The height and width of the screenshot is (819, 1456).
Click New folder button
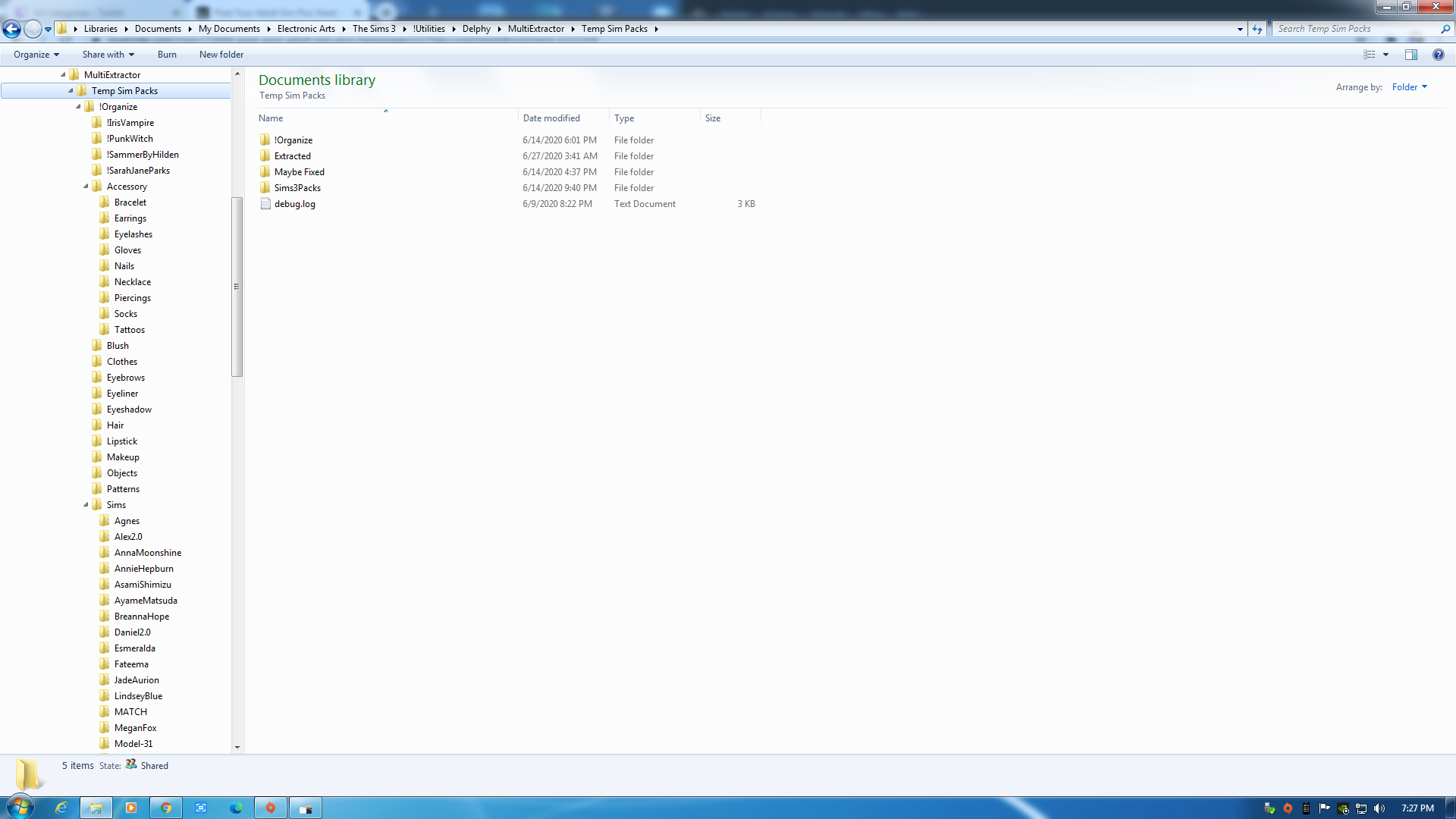(x=221, y=55)
